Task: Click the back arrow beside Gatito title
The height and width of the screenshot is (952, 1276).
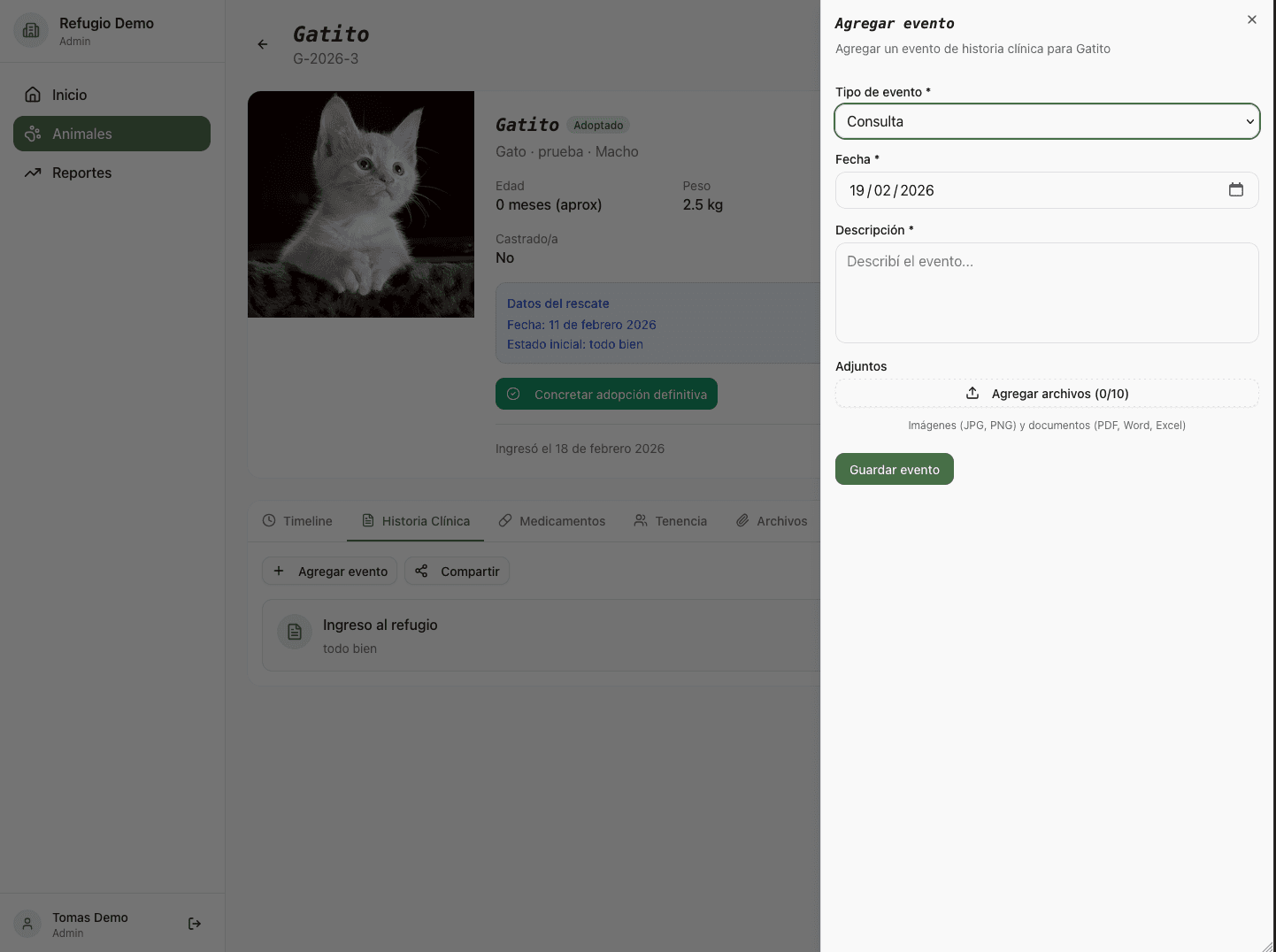Action: tap(262, 43)
